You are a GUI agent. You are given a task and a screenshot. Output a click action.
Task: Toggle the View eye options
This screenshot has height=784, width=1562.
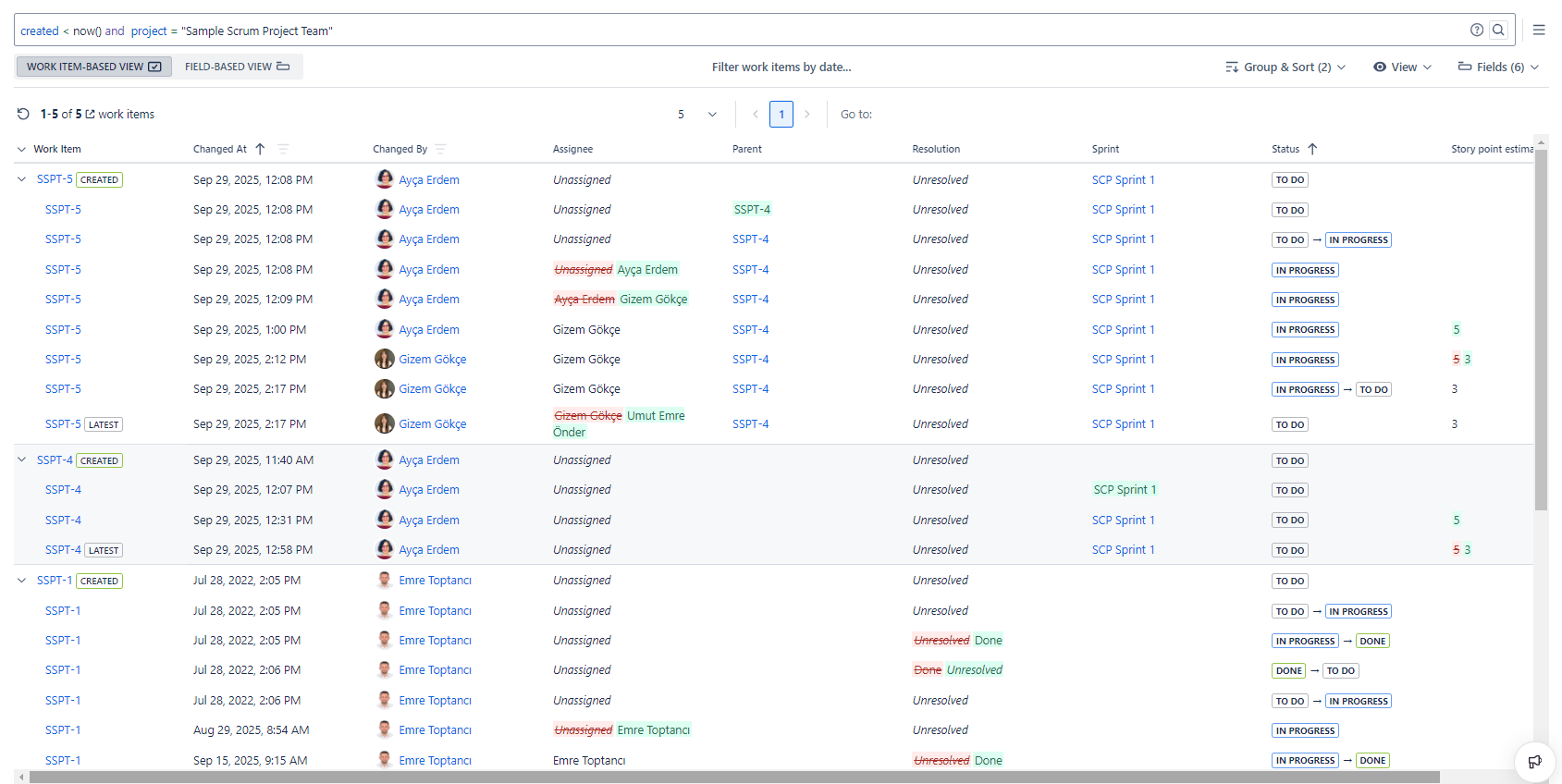1402,67
